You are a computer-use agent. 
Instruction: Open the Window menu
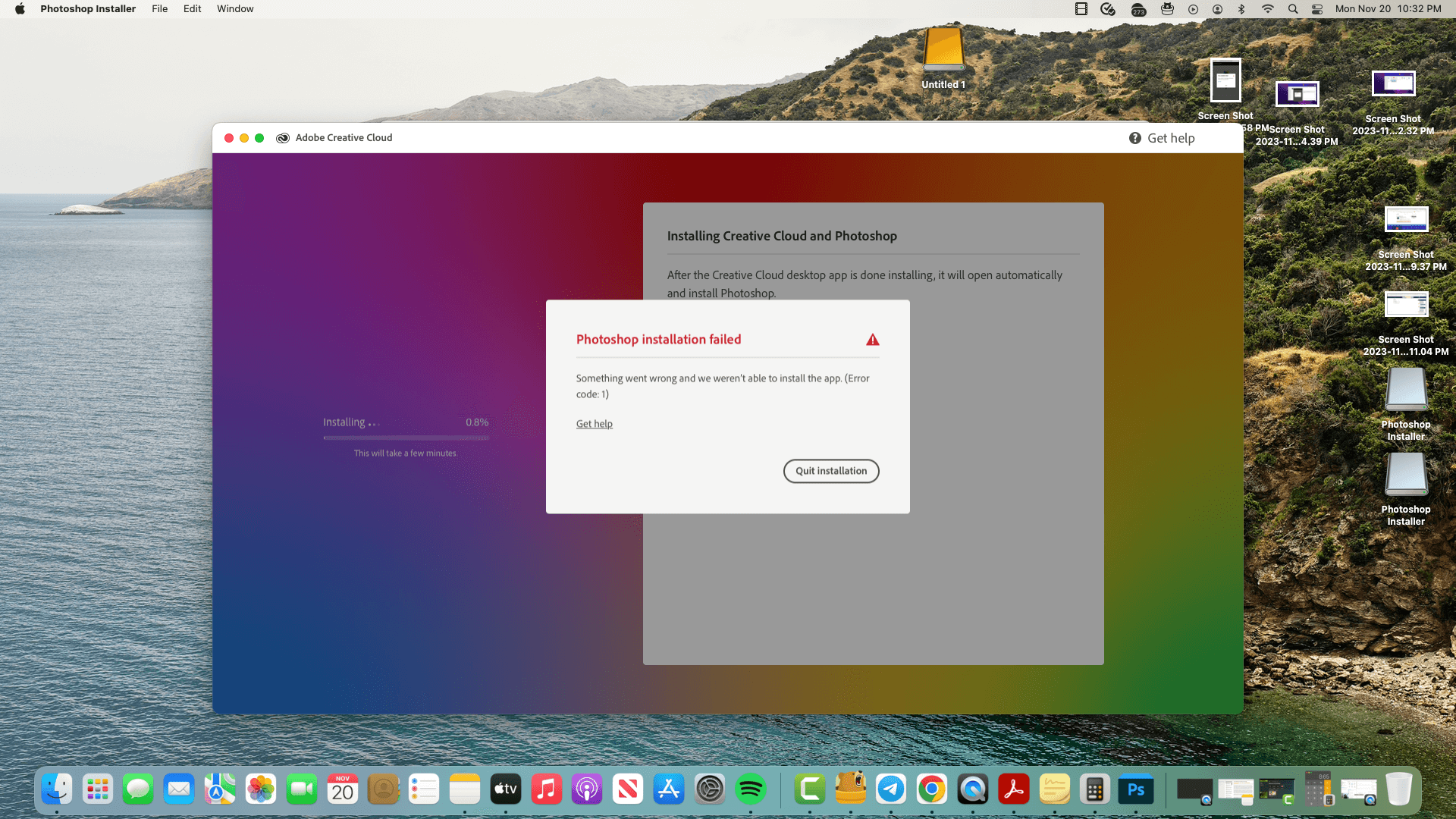235,9
